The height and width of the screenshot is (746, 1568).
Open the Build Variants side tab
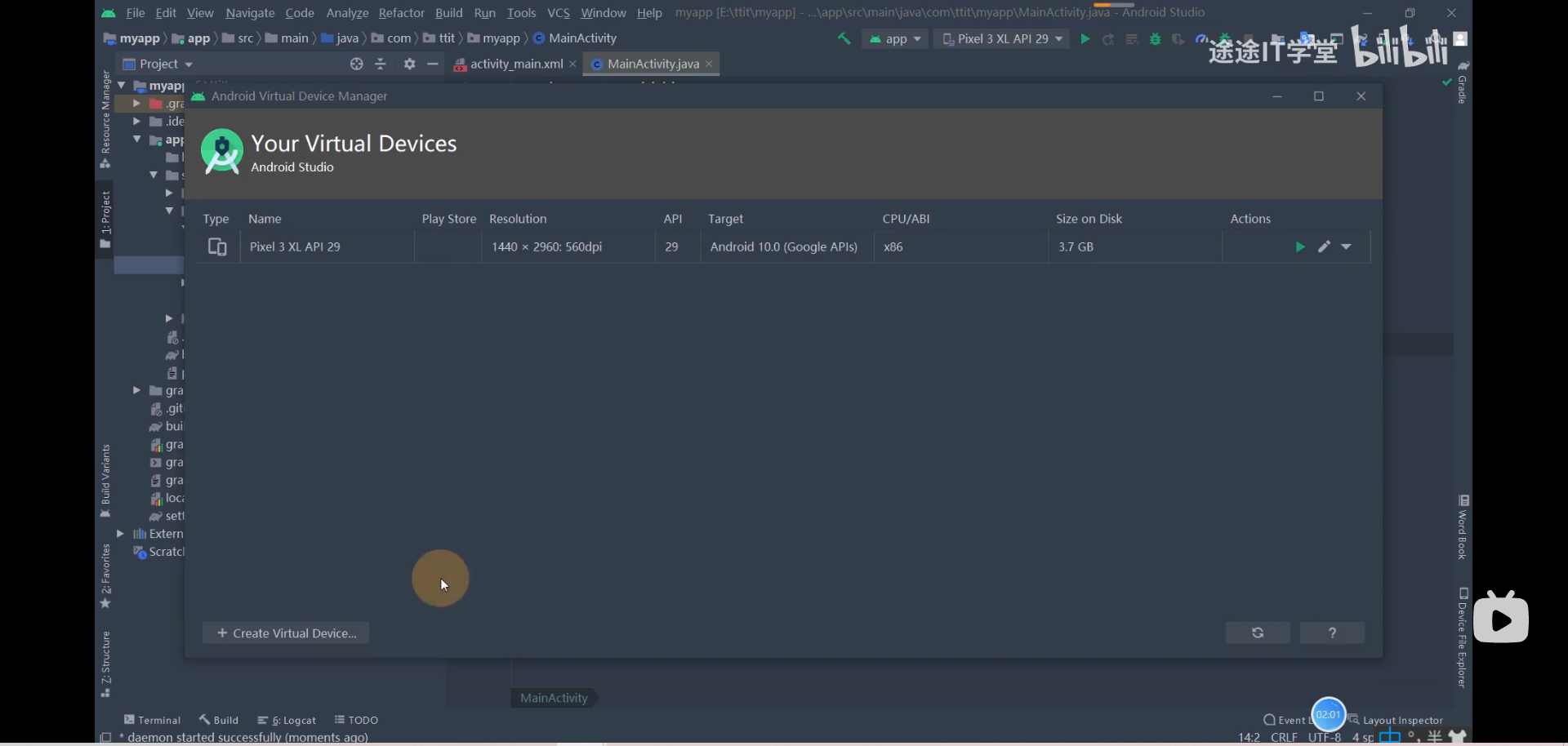105,482
